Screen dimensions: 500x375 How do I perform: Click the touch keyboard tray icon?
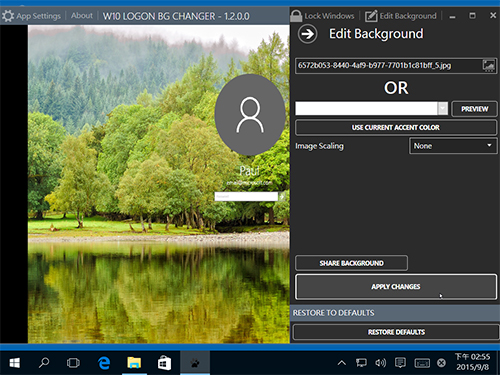point(422,363)
